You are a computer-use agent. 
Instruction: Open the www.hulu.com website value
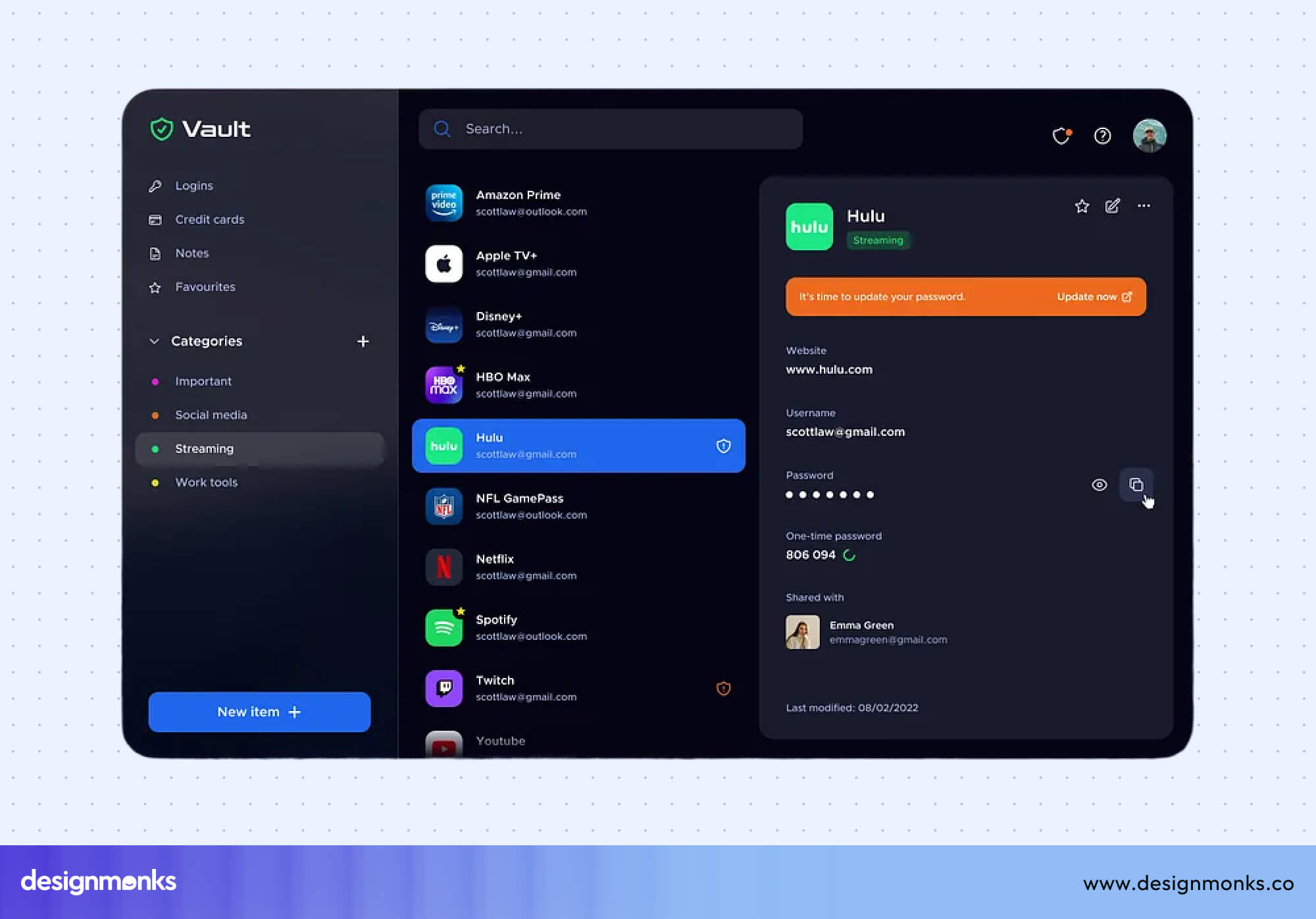[829, 370]
